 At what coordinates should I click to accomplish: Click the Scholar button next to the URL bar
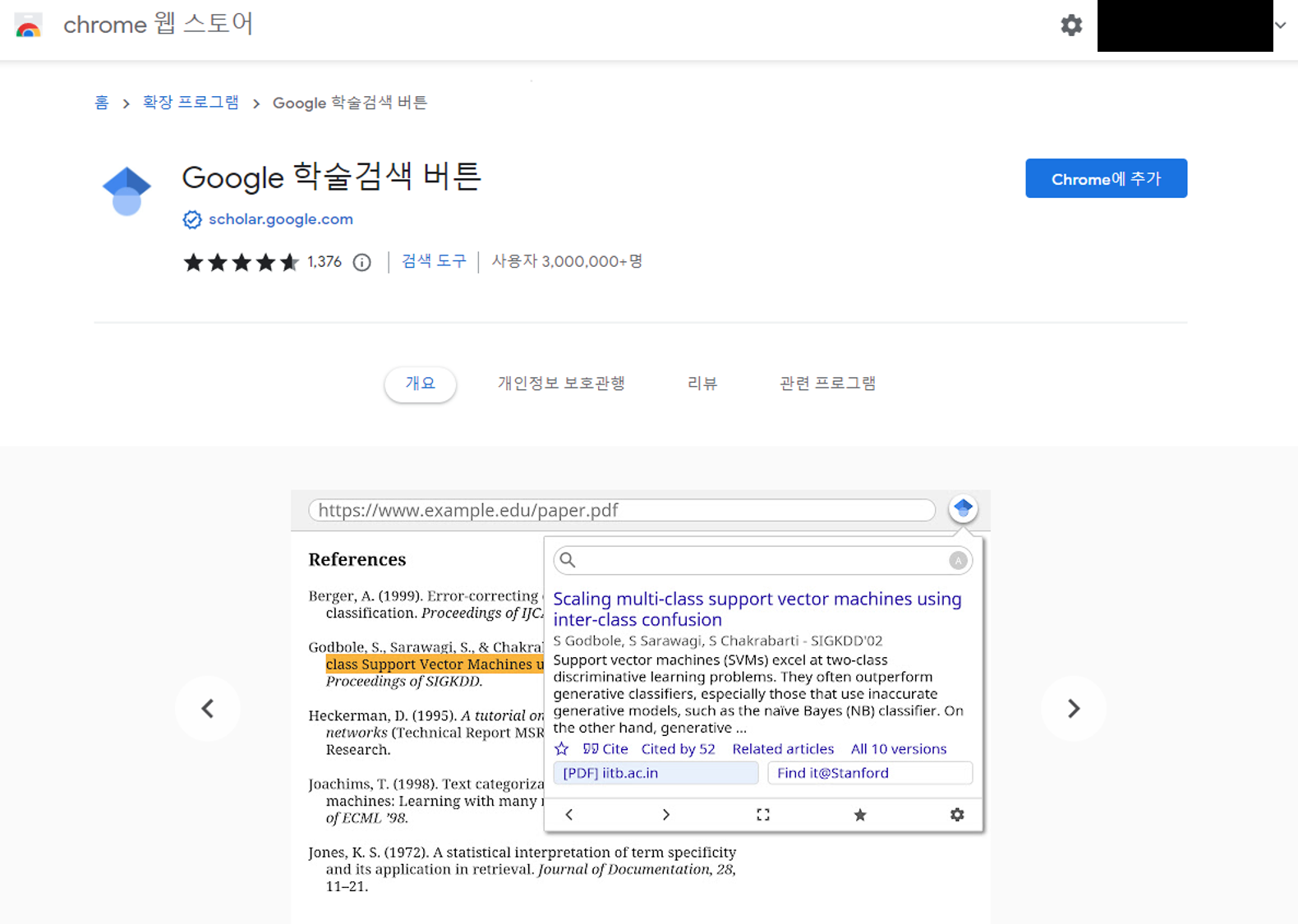pyautogui.click(x=963, y=509)
